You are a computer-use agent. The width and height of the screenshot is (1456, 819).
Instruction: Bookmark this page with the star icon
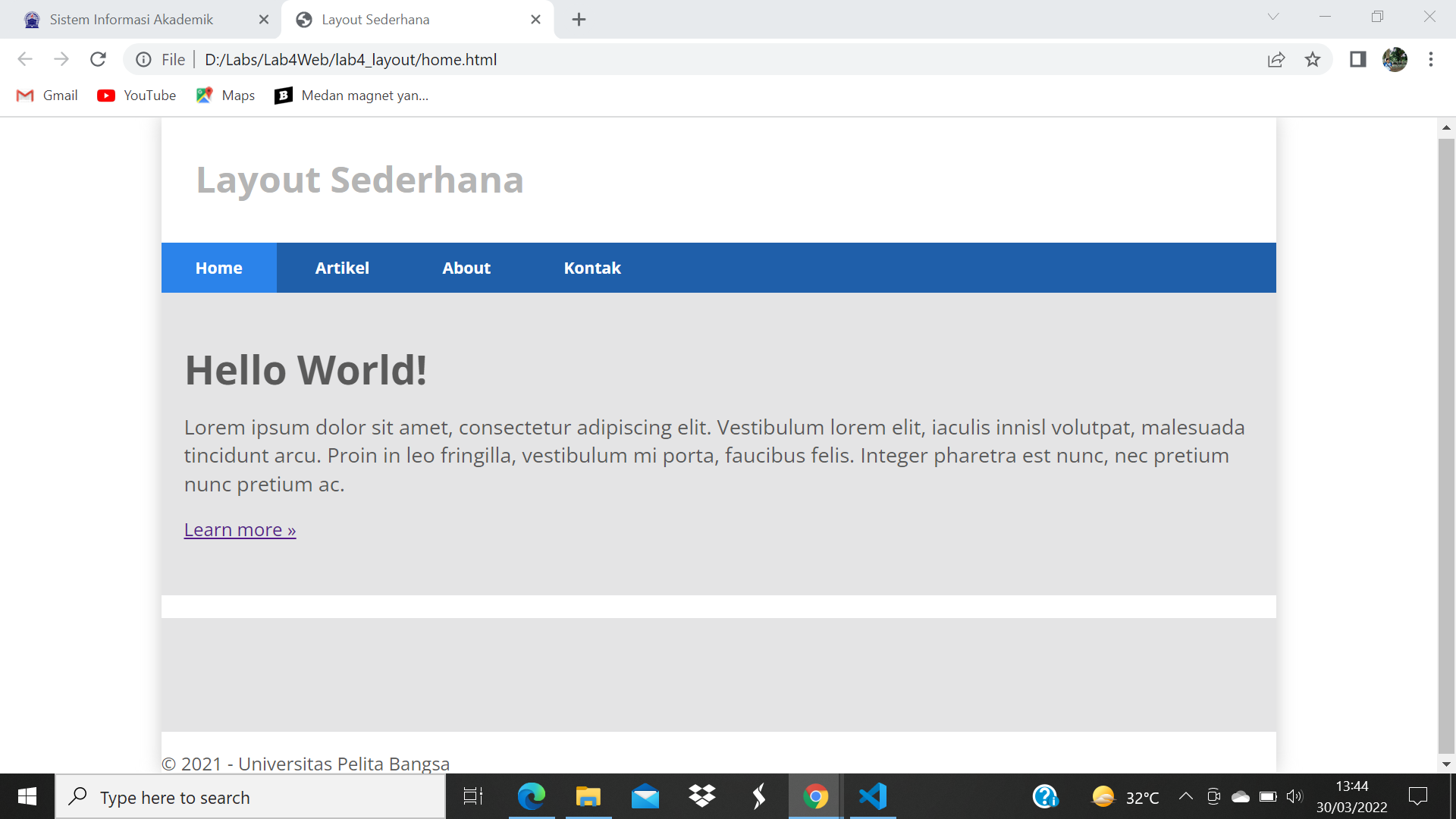coord(1313,59)
